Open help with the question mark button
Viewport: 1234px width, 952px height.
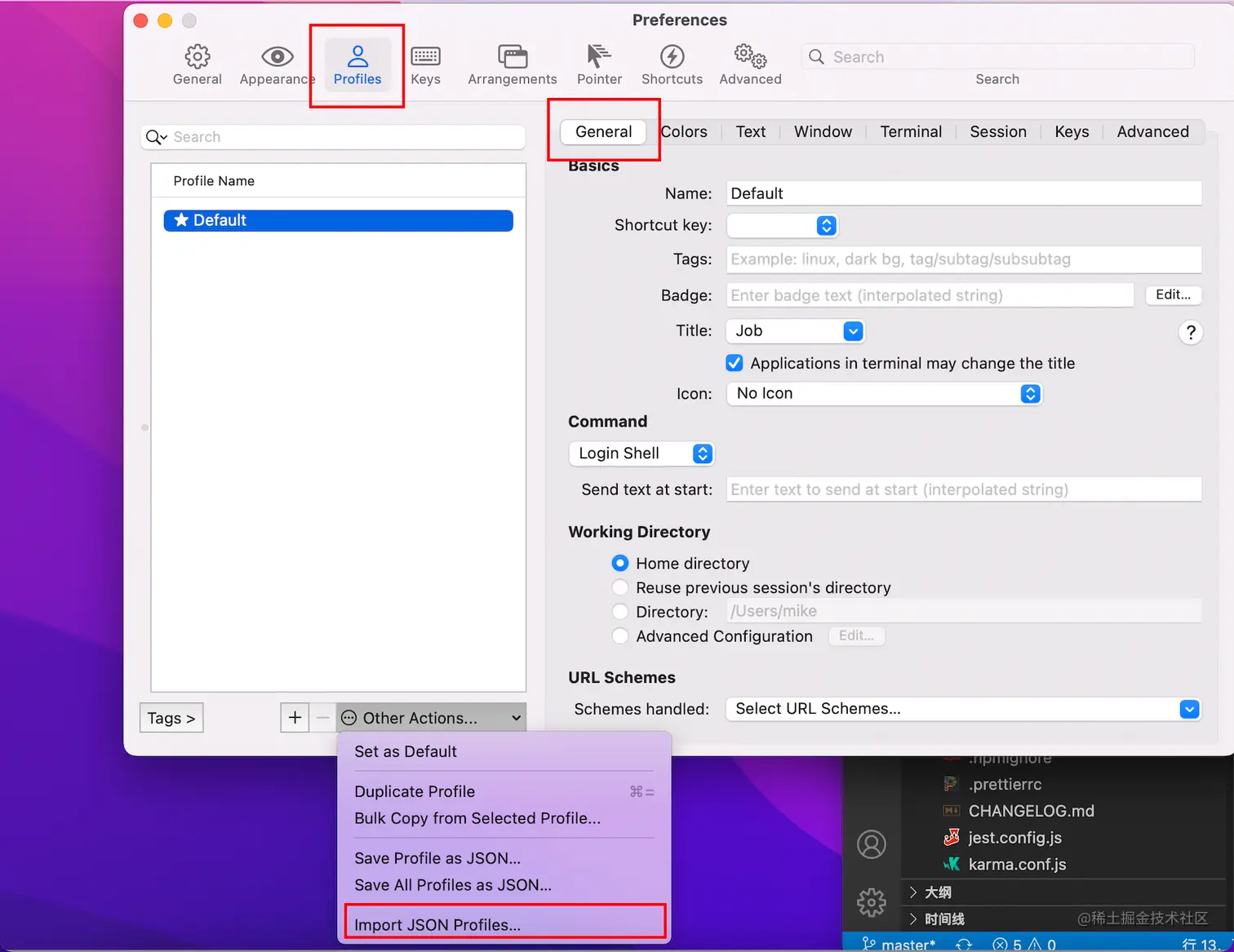click(x=1191, y=332)
